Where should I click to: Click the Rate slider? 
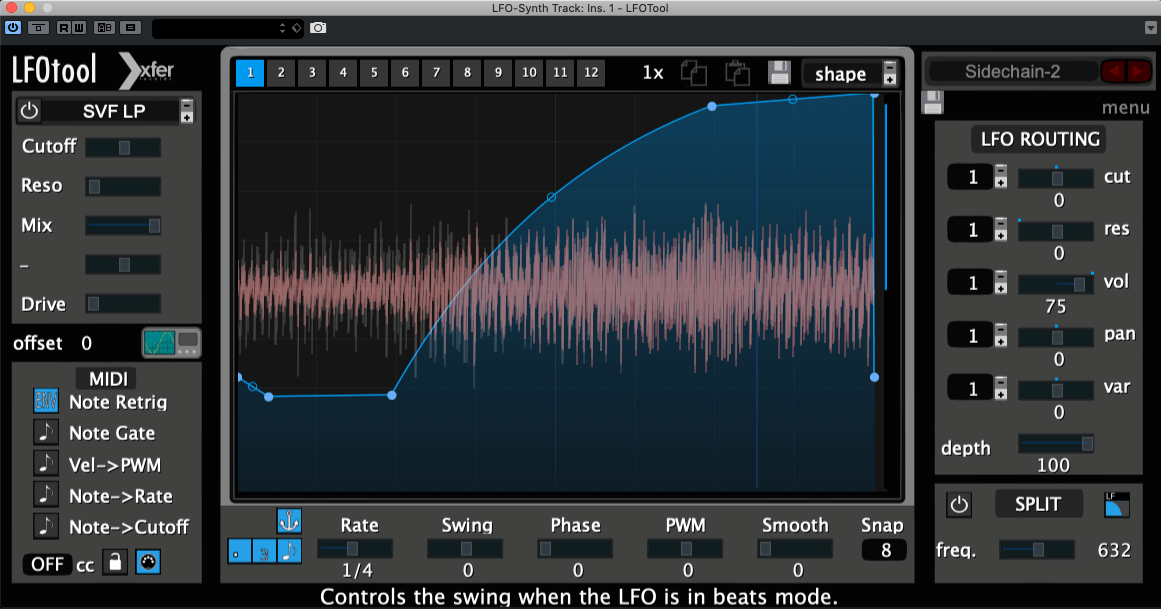coord(355,549)
